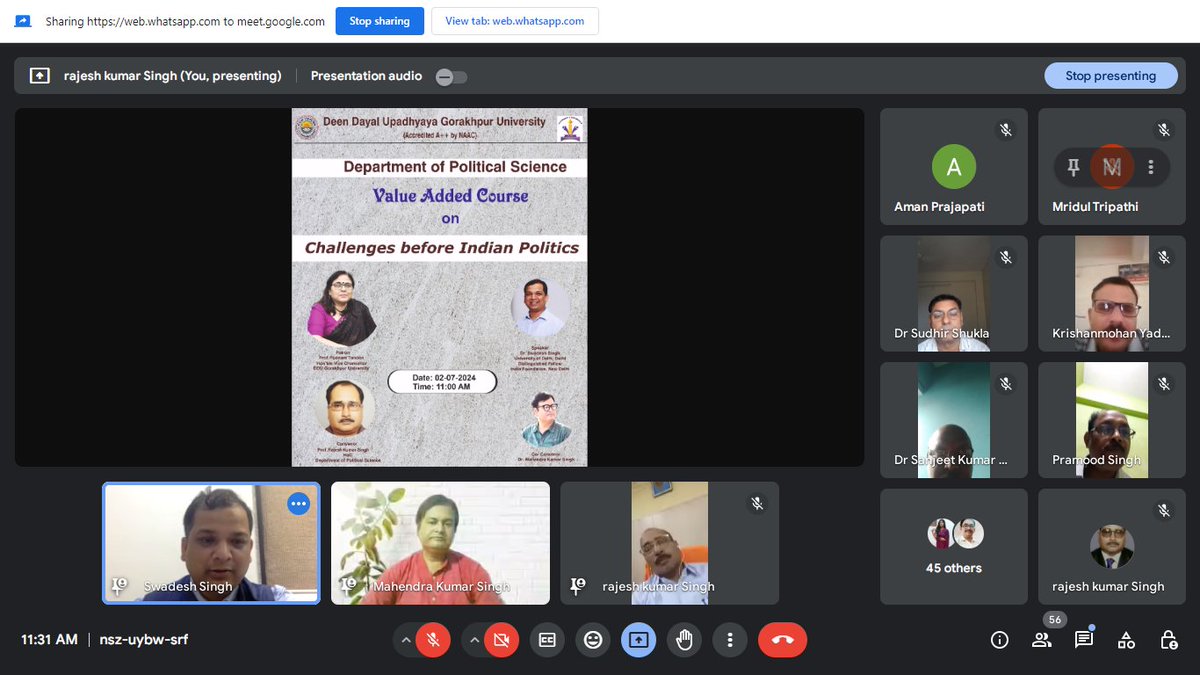The height and width of the screenshot is (675, 1200).
Task: Click the presenting screen icon beside rajesh kumar Singh
Action: [40, 75]
